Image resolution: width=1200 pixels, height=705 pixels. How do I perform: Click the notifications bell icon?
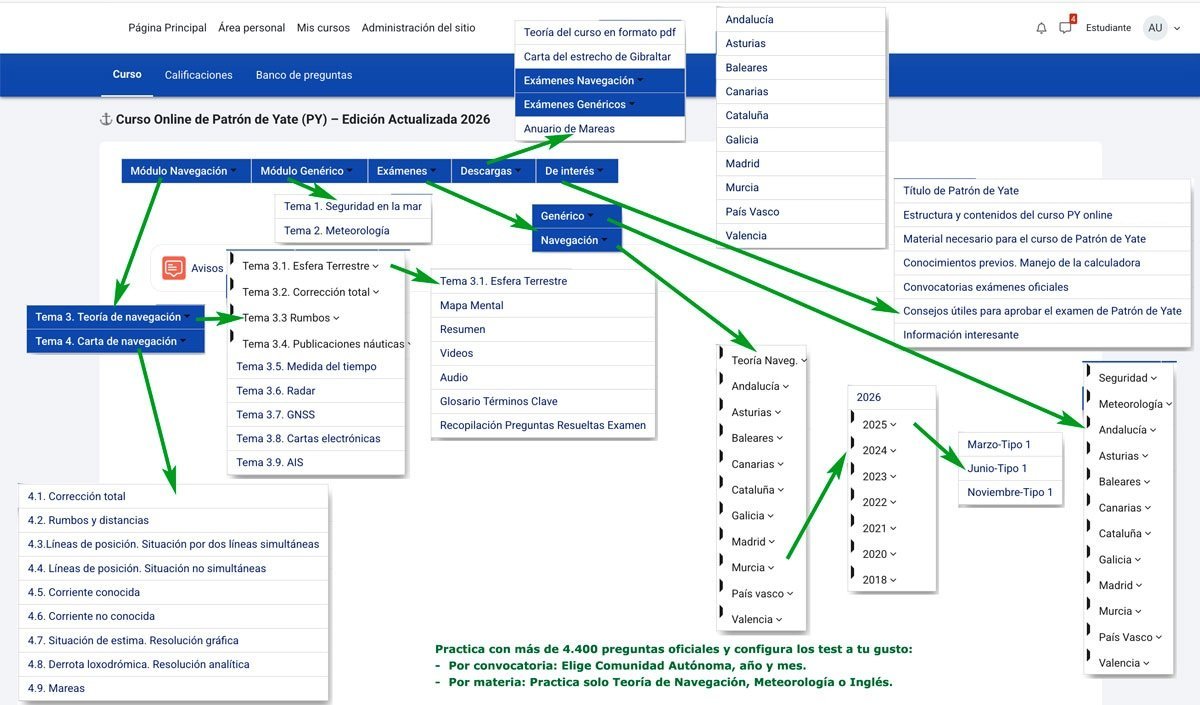click(1041, 28)
